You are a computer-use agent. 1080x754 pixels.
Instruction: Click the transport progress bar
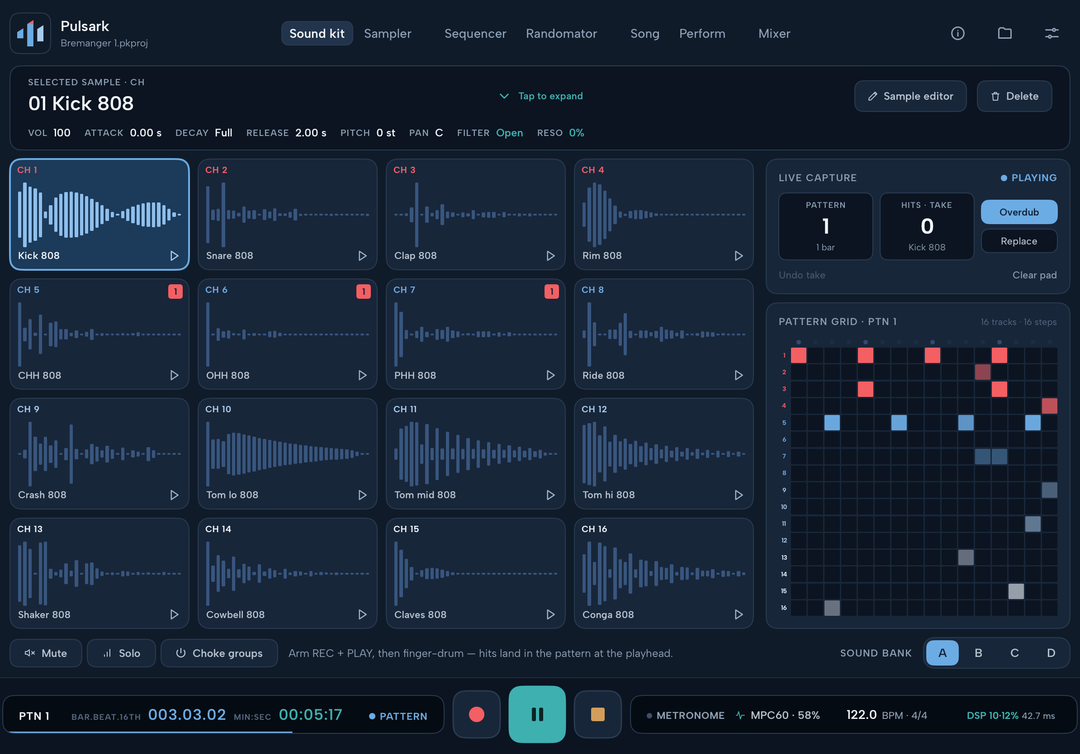(224, 732)
